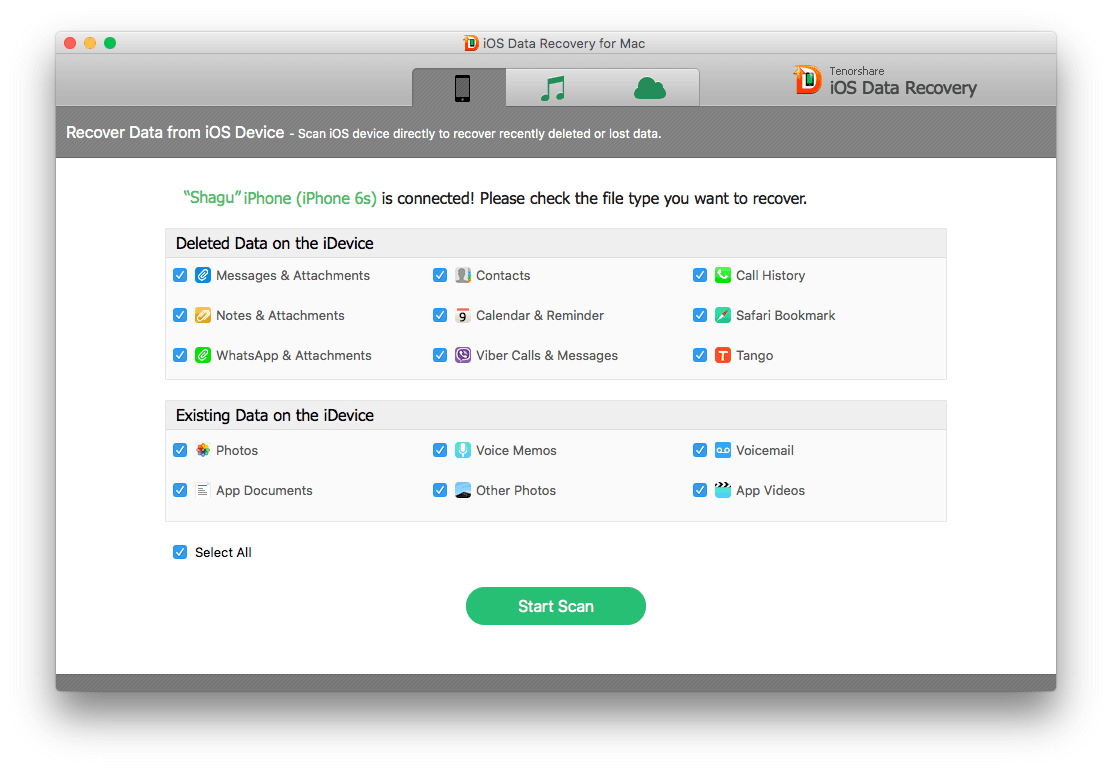Disable the Voicemail checkbox

coord(700,450)
